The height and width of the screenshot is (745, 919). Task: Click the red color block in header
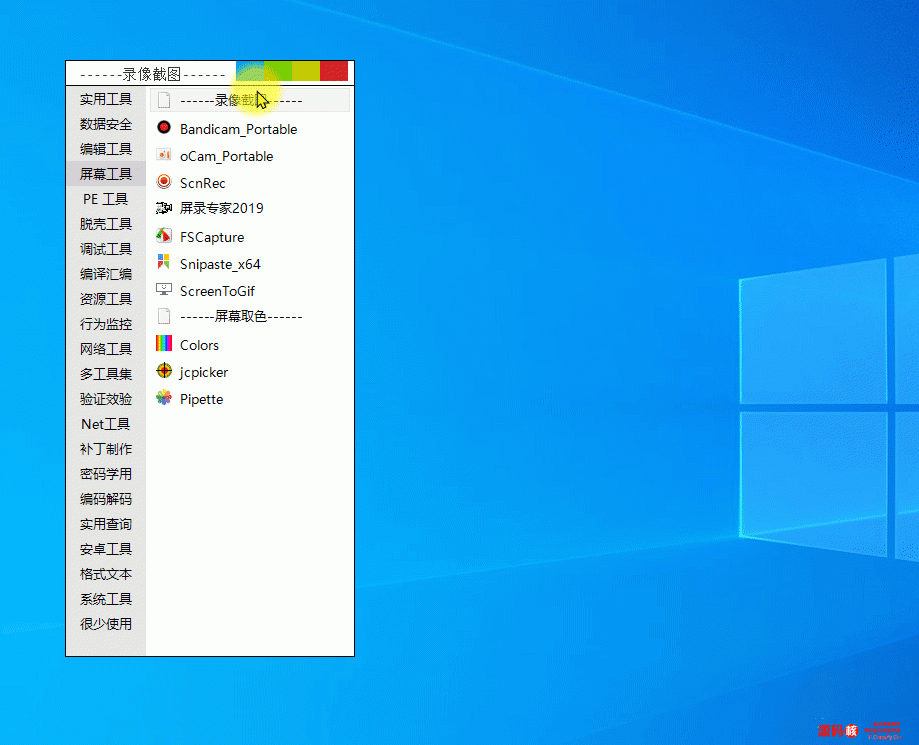[x=334, y=71]
